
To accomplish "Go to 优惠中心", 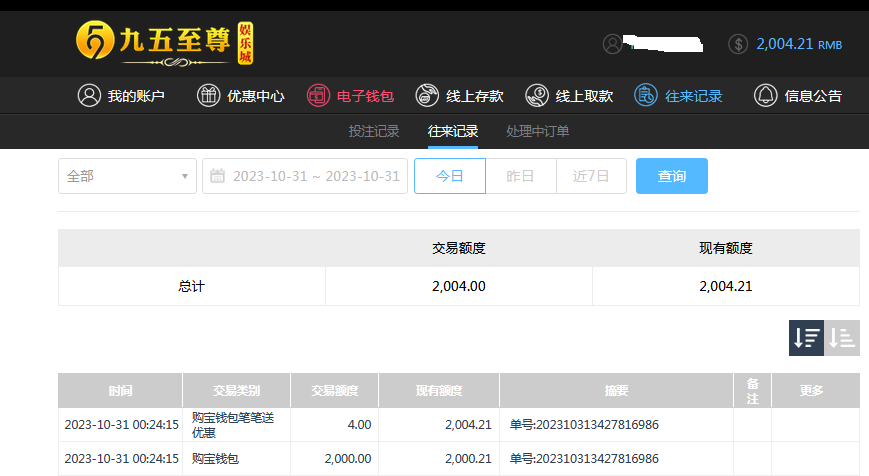I will pos(241,96).
